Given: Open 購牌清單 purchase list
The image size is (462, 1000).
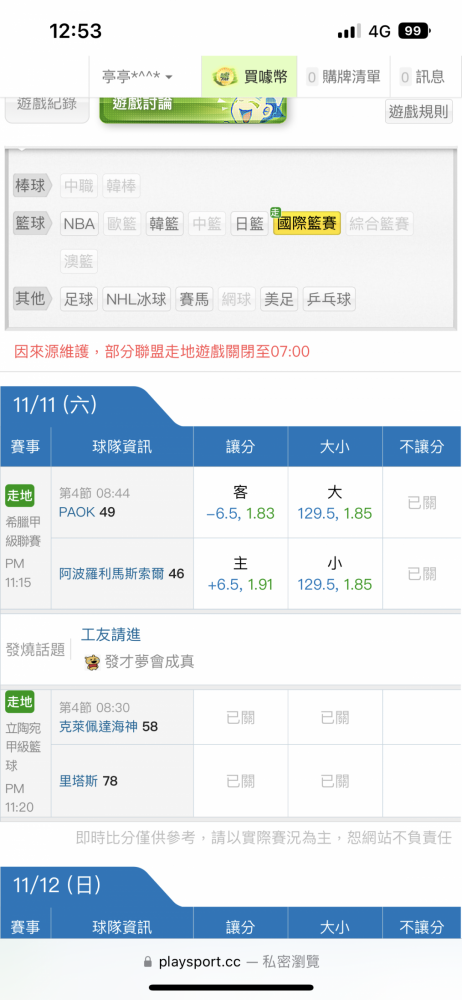Looking at the screenshot, I should (x=344, y=77).
